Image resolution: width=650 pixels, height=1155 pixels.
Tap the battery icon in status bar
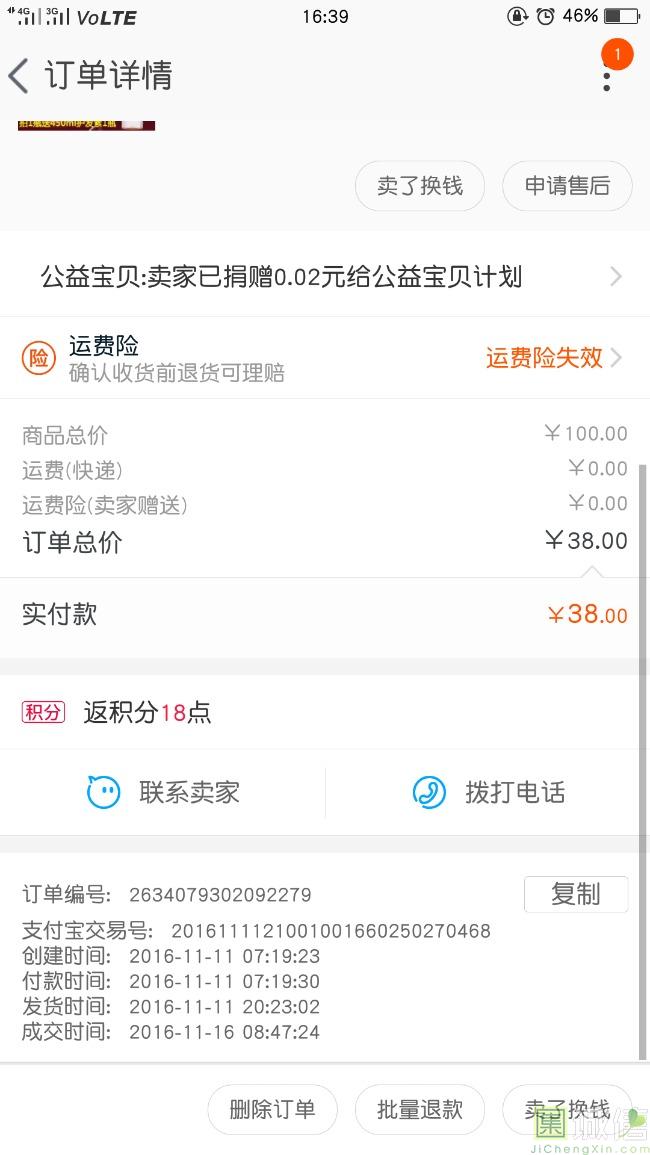621,16
